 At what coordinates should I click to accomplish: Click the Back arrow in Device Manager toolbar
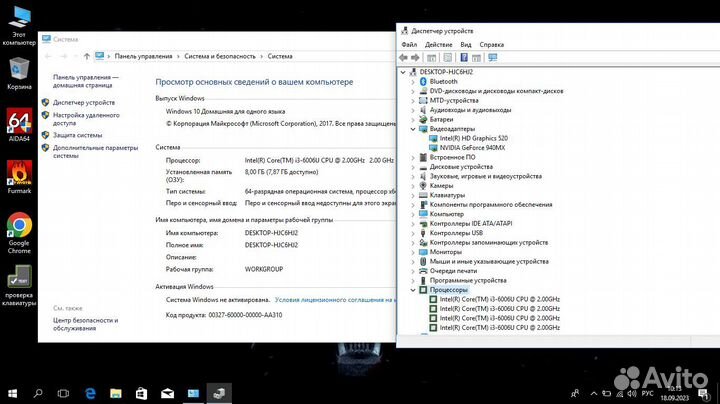(x=403, y=57)
